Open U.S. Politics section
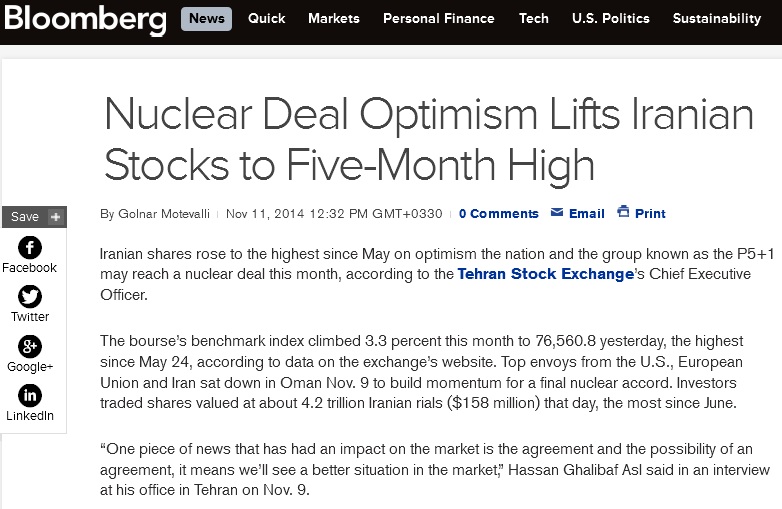Viewport: 782px width, 509px height. [611, 19]
